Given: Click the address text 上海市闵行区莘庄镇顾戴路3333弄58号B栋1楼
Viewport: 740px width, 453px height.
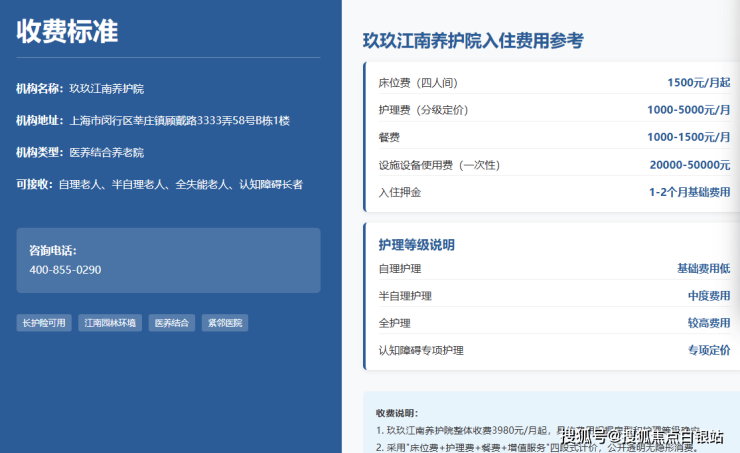Looking at the screenshot, I should pos(179,121).
